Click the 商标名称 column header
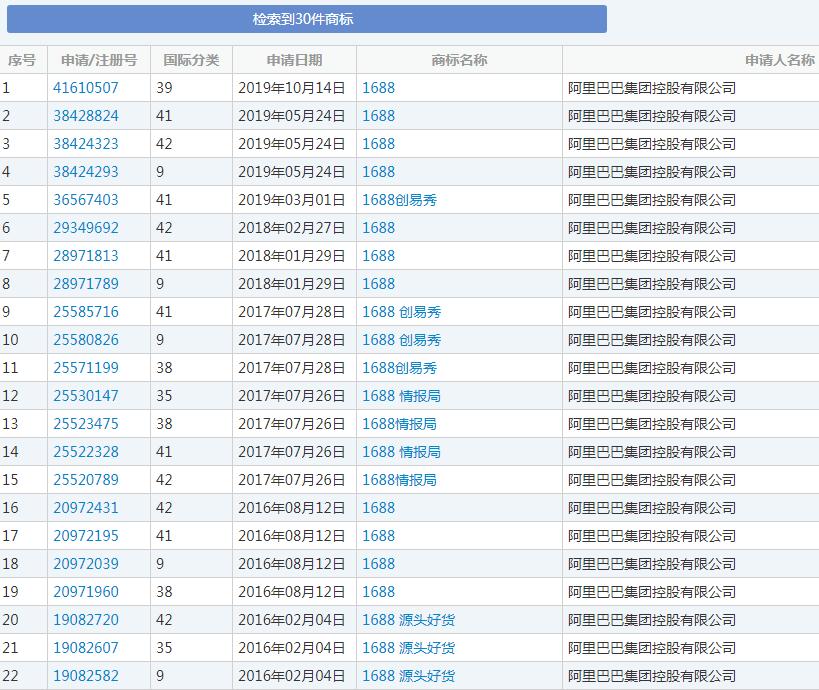819x690 pixels. [x=459, y=60]
